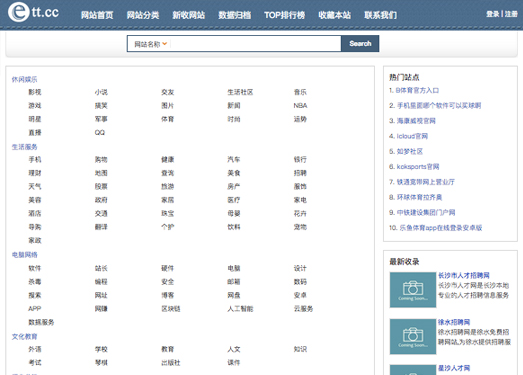Viewport: 523px width, 375px height.
Task: Open the TOP排行榜 nav item
Action: pyautogui.click(x=285, y=15)
